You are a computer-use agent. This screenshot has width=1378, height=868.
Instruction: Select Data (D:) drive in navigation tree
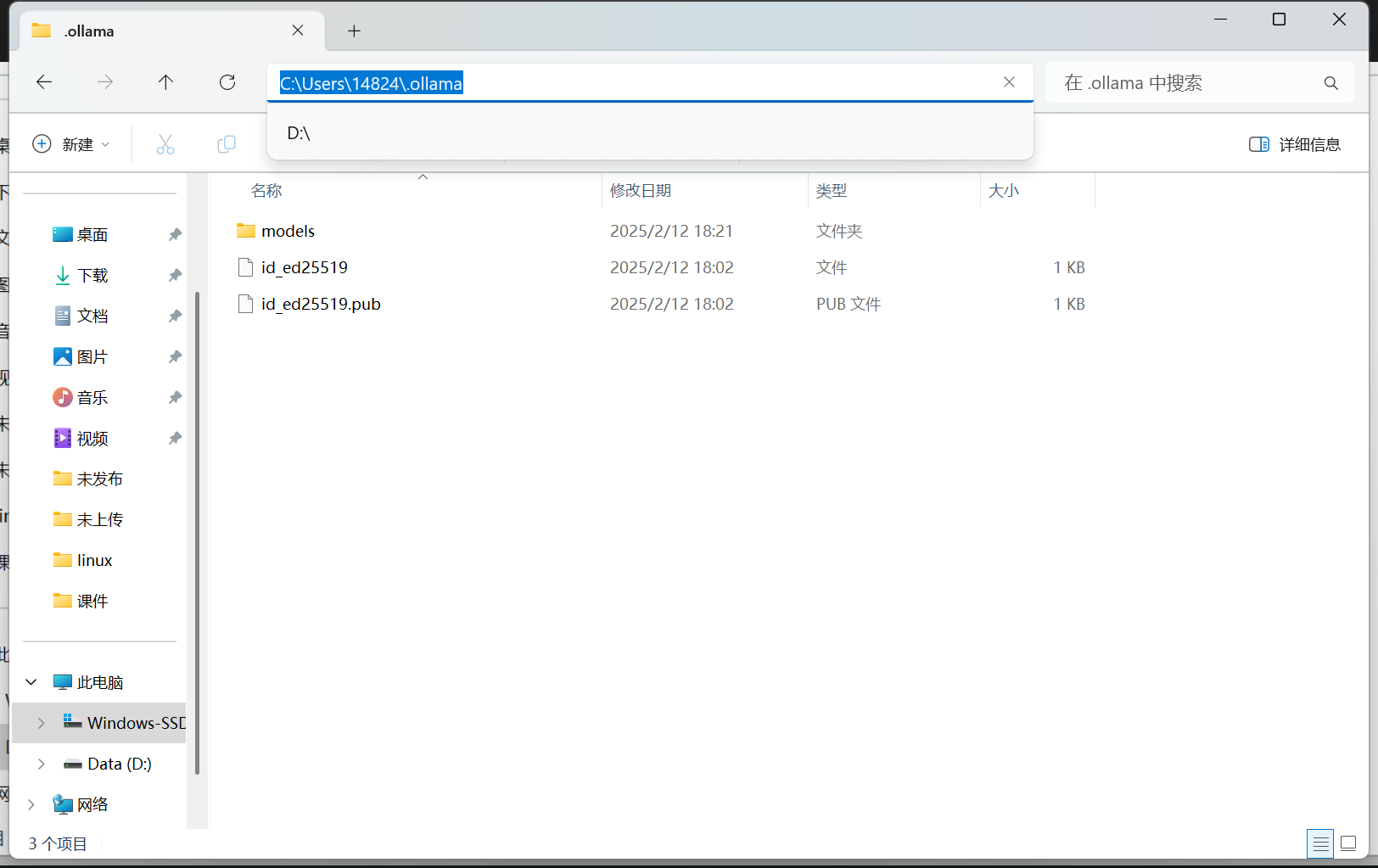(x=108, y=764)
